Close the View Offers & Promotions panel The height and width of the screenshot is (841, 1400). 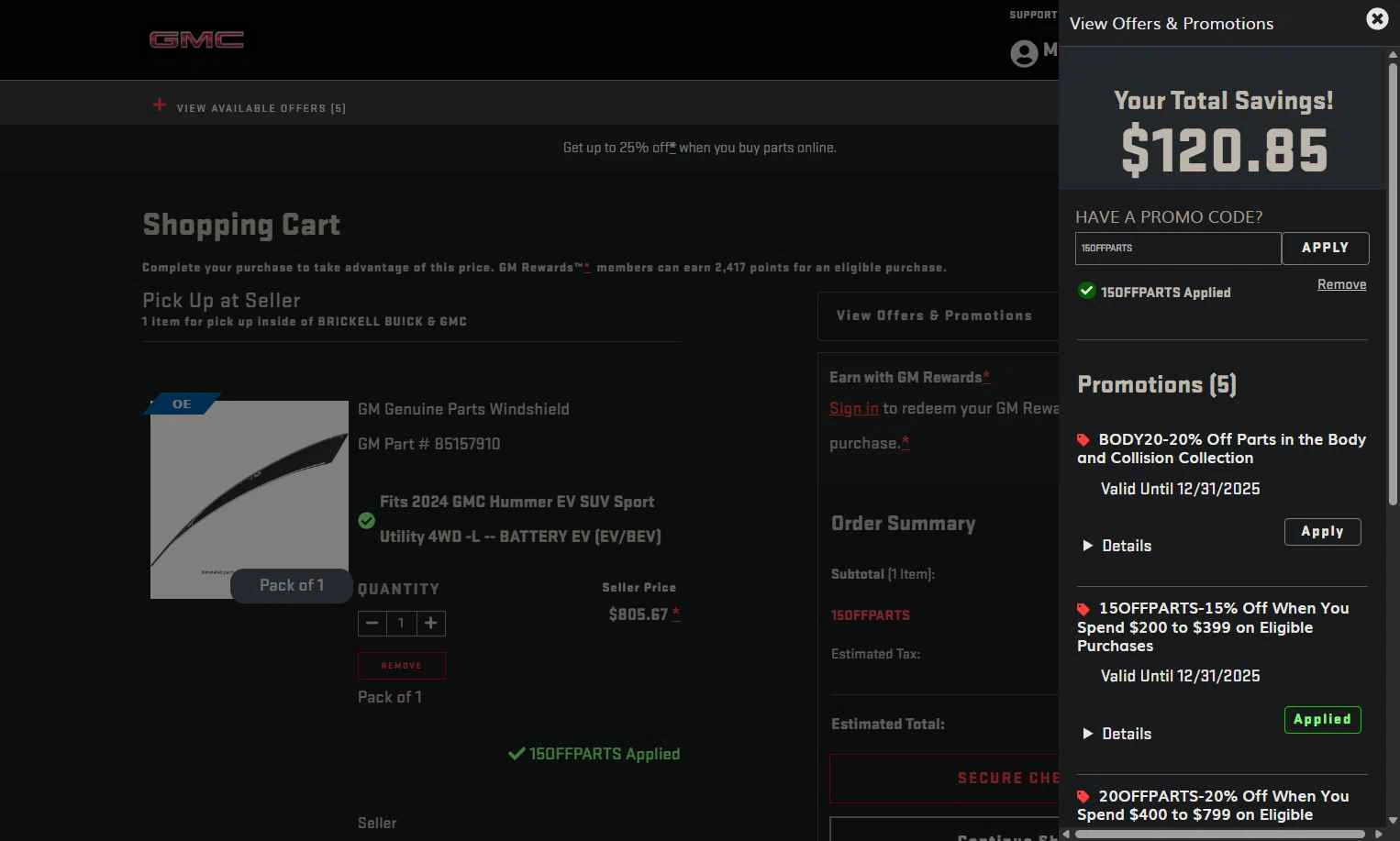coord(1377,19)
